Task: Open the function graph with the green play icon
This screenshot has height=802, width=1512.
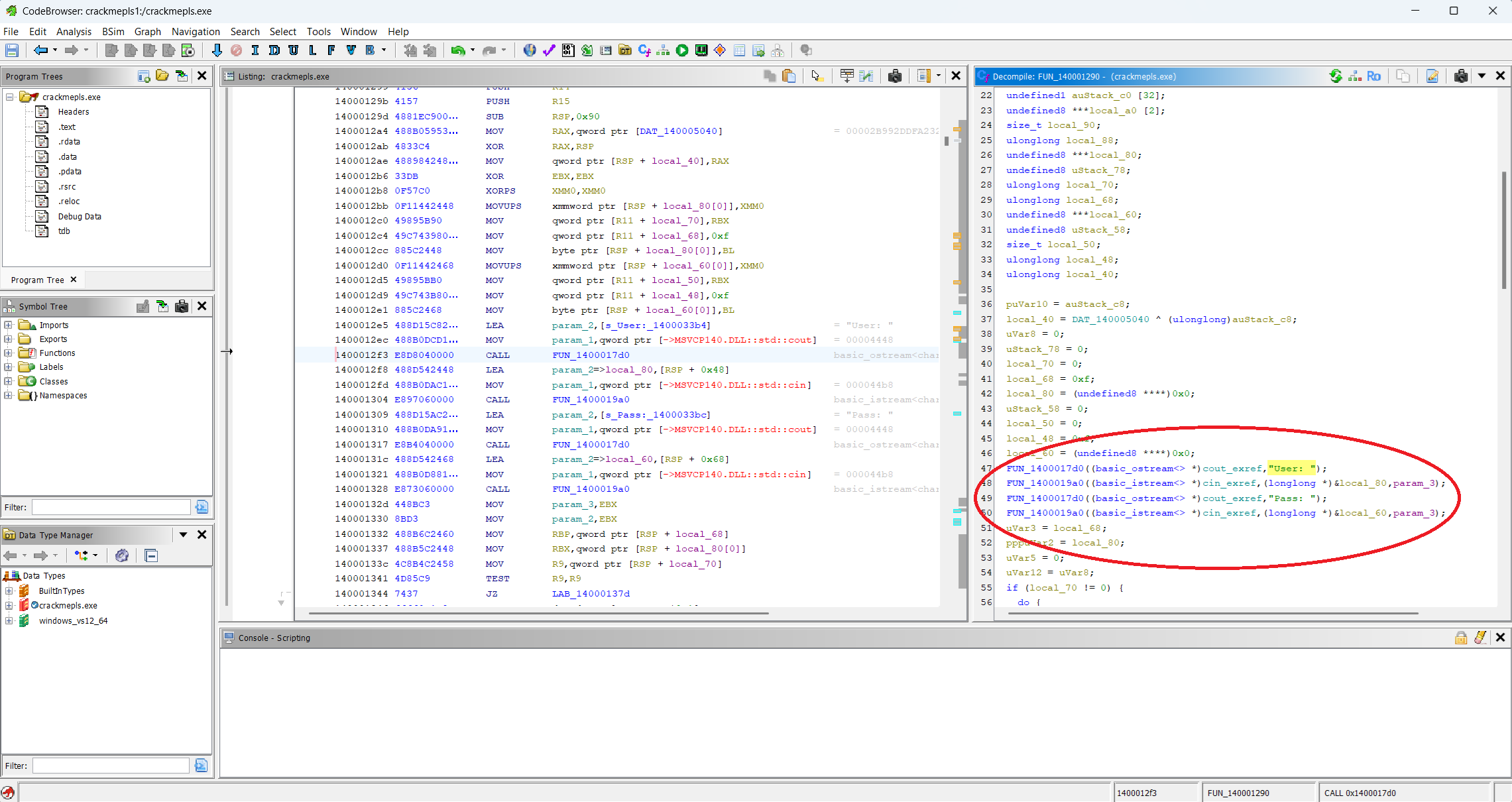Action: 682,50
